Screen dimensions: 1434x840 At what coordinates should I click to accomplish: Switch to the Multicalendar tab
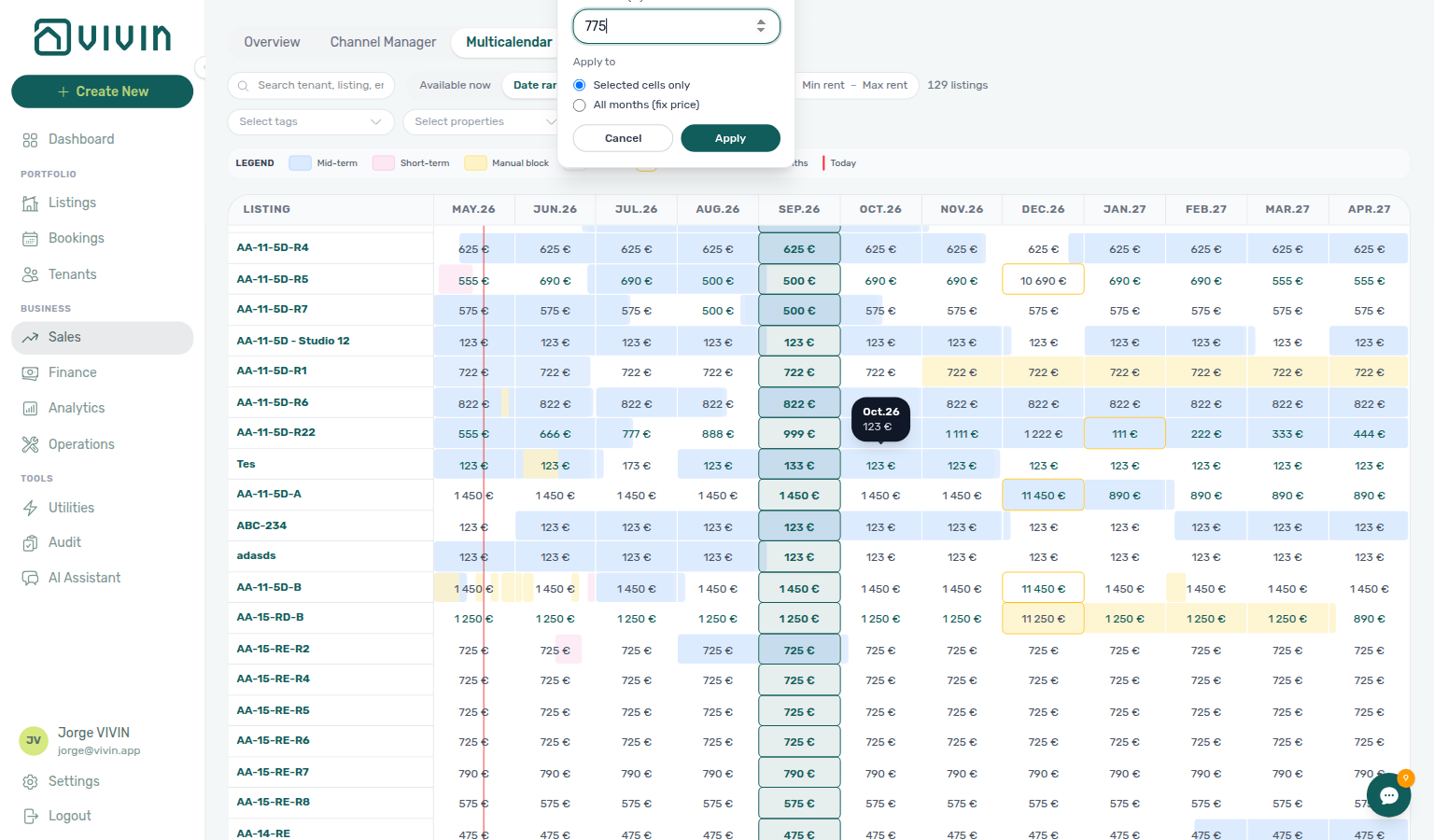coord(508,42)
